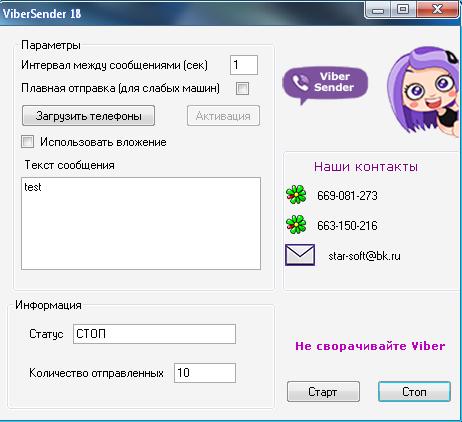Tick the 'Использовать вложение' checkbox
The height and width of the screenshot is (422, 462).
click(27, 142)
